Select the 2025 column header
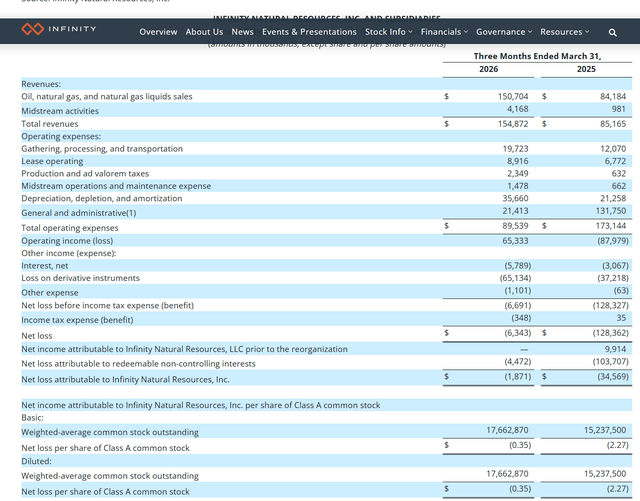The image size is (640, 501). click(x=586, y=69)
